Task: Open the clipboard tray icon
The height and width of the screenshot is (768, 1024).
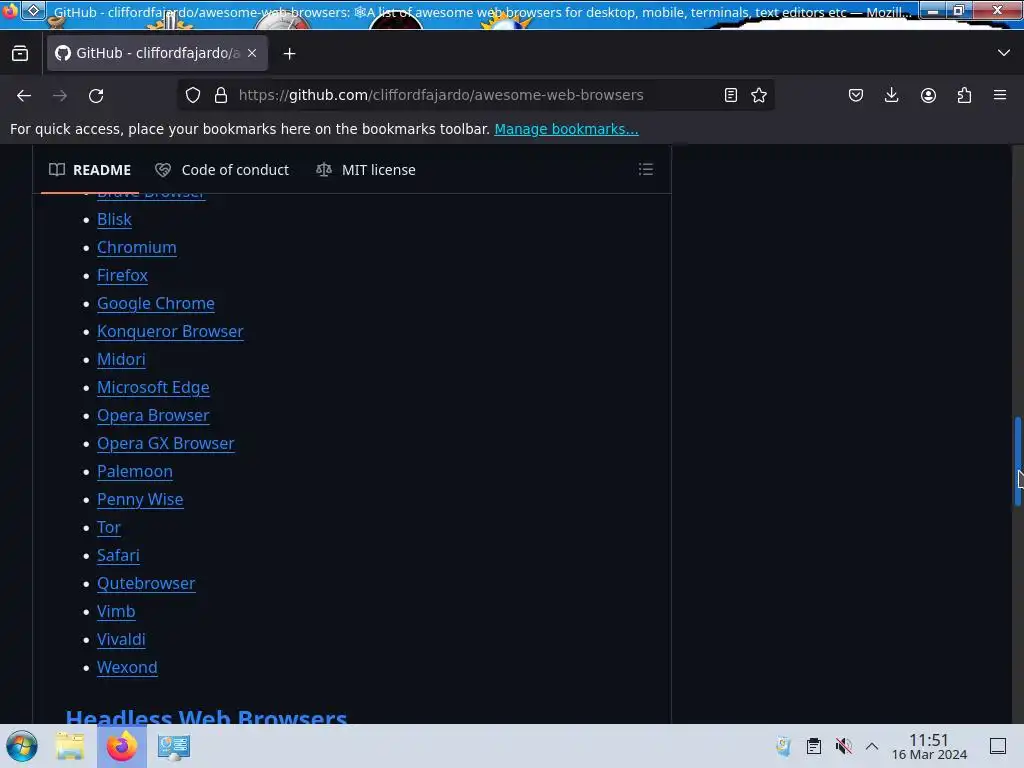Action: (814, 746)
